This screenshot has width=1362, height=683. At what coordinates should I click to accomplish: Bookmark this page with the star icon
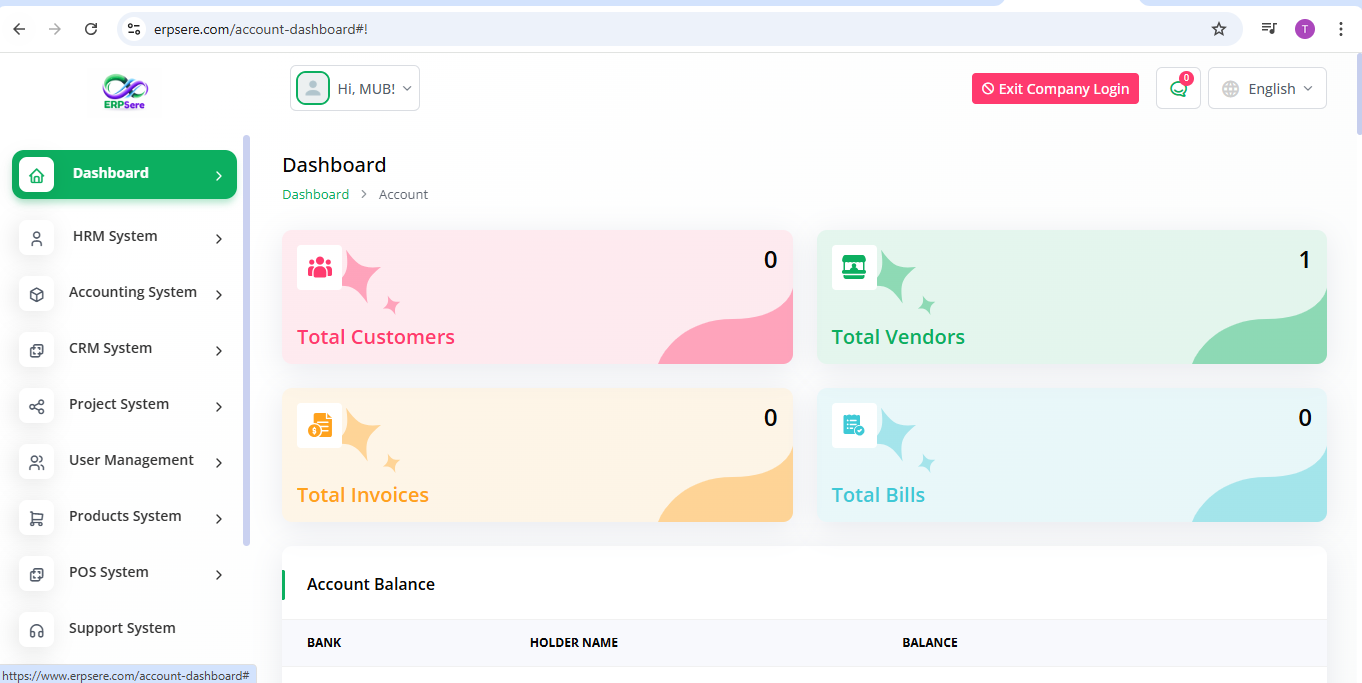click(1218, 29)
